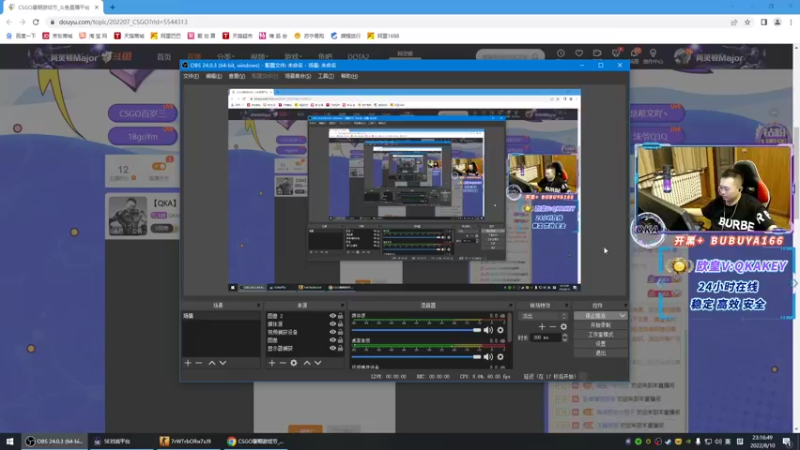Viewport: 800px width, 450px height.
Task: Toggle lock of fifth source row
Action: [340, 348]
